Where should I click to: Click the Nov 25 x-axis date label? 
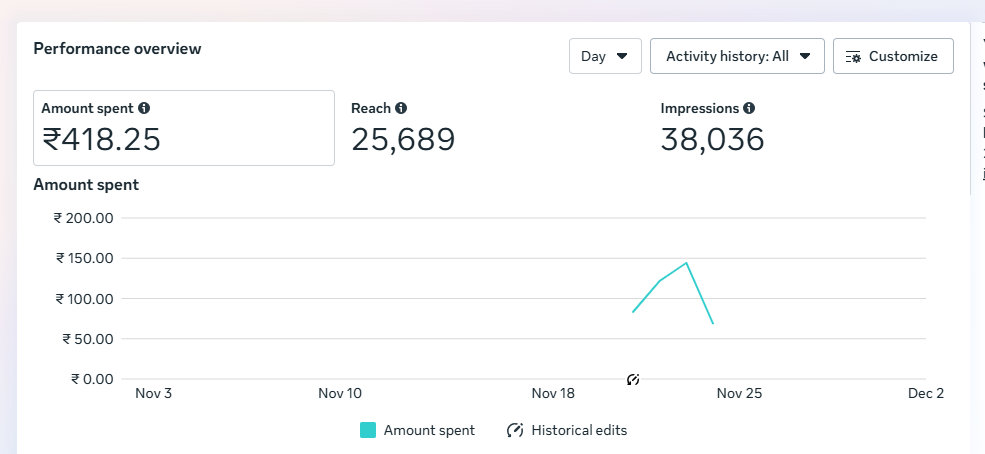[x=739, y=393]
